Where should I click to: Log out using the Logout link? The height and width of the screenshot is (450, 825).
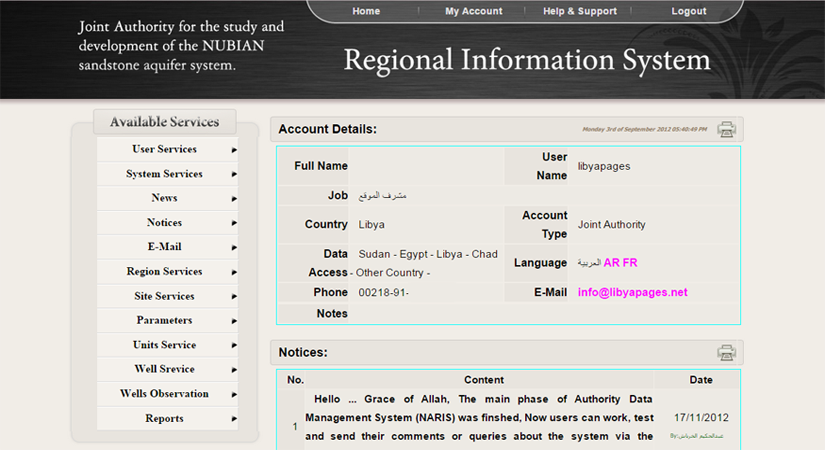688,11
